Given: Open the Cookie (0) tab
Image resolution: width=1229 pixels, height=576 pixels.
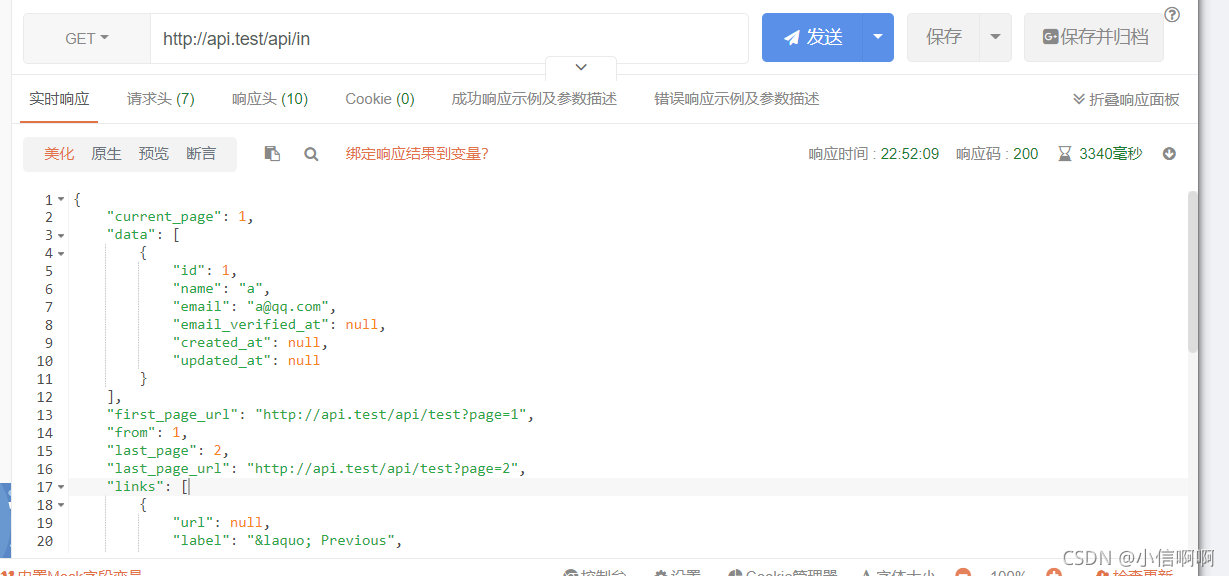Looking at the screenshot, I should [380, 99].
